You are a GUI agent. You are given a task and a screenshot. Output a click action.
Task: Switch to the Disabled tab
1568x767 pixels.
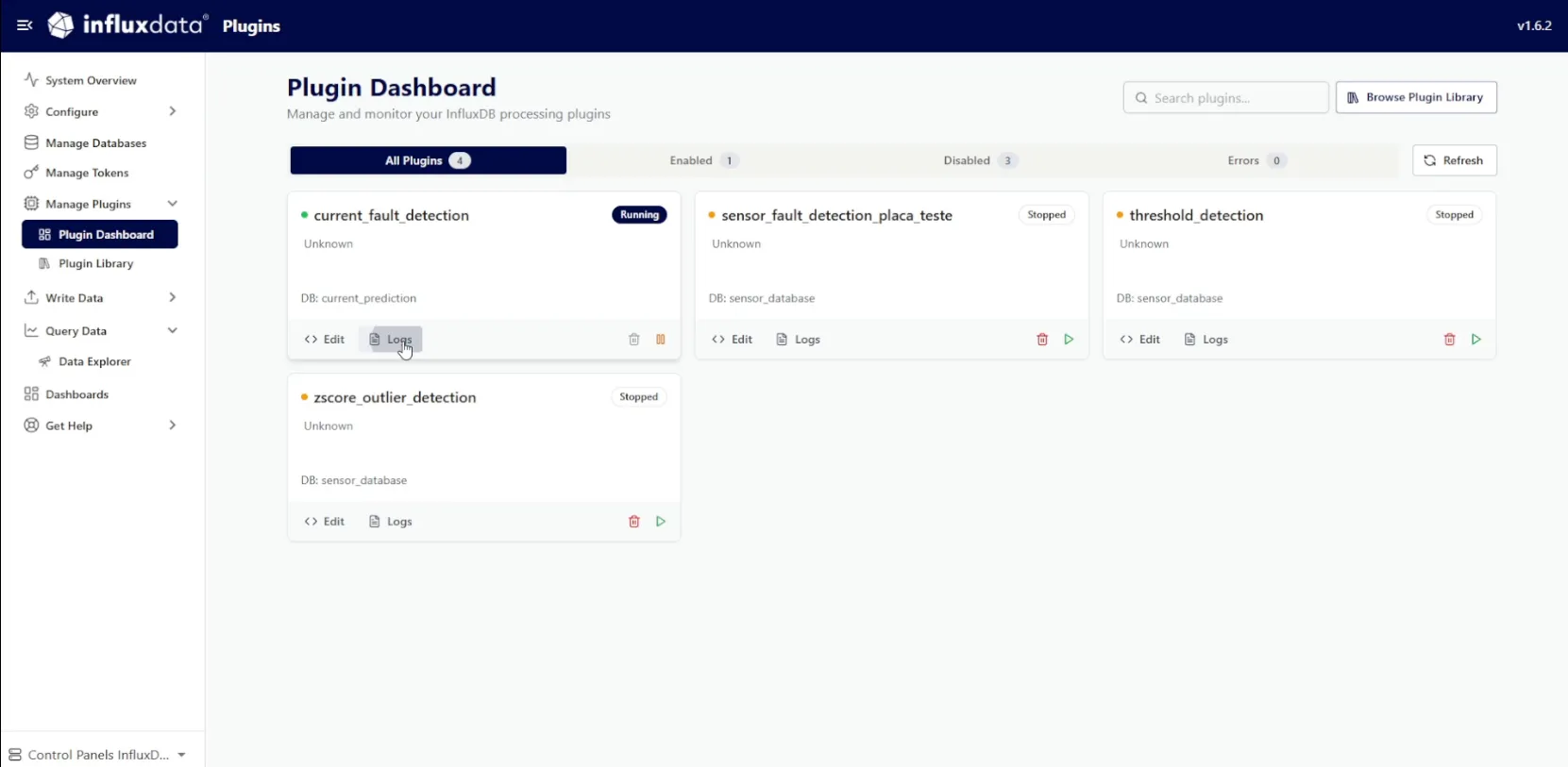980,160
